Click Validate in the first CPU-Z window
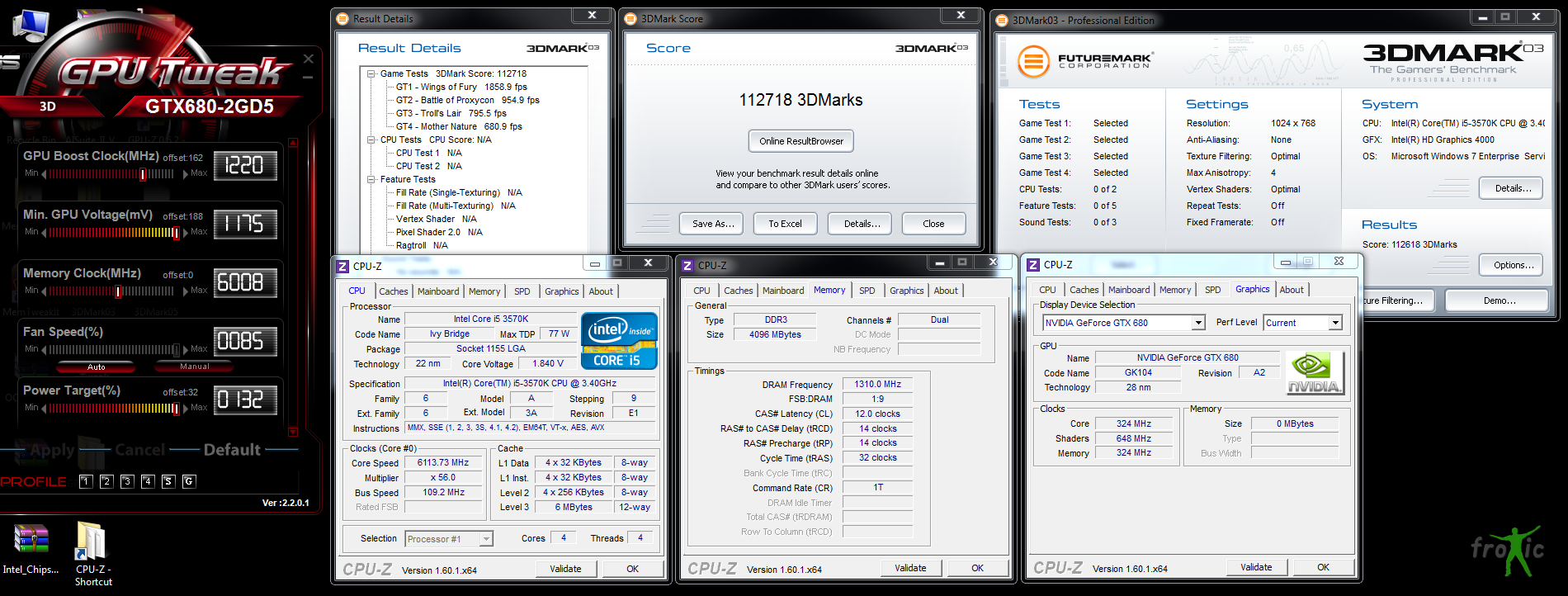Viewport: 1568px width, 596px height. pyautogui.click(x=565, y=569)
